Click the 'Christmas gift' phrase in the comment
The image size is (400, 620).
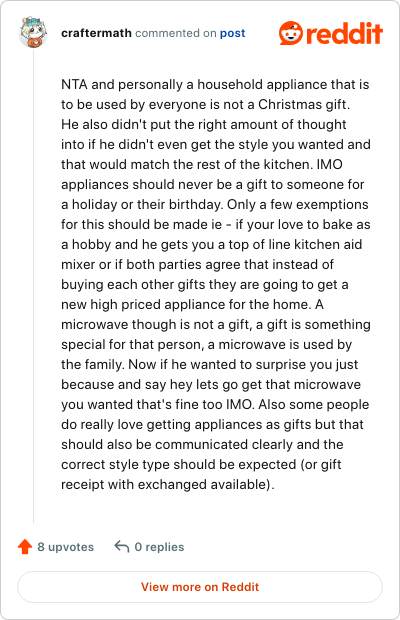(x=302, y=104)
